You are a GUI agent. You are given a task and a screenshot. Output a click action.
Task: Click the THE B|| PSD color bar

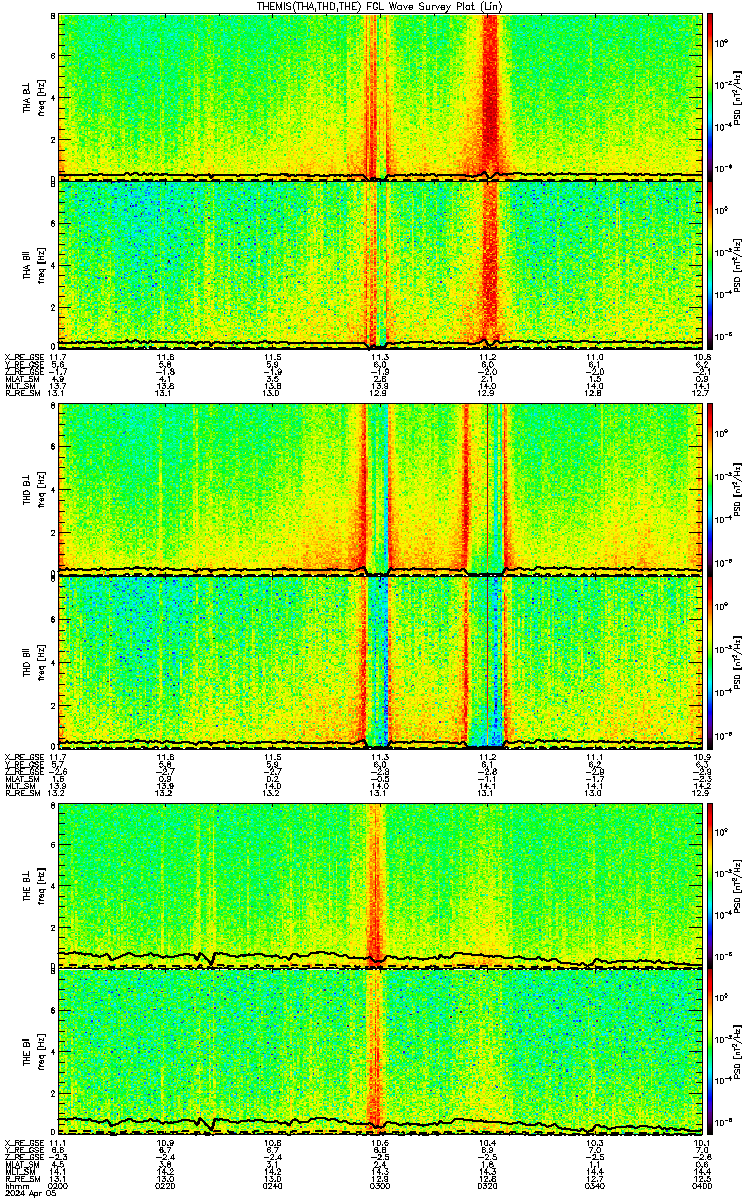tap(710, 1050)
